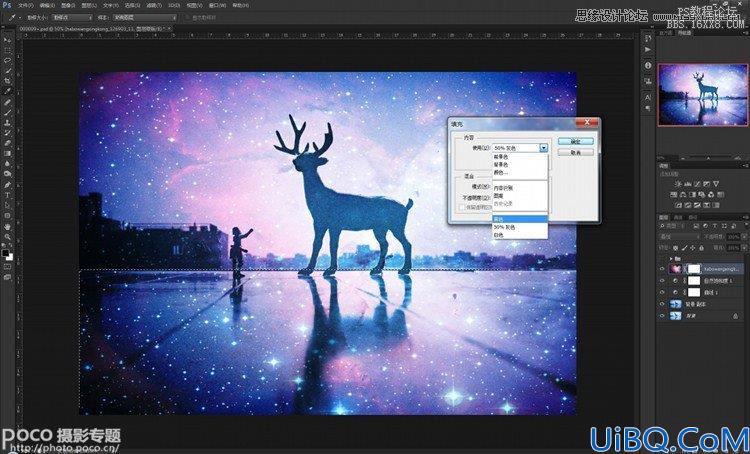Viewport: 750px width, 454px height.
Task: Select the History Brush tool
Action: (8, 133)
